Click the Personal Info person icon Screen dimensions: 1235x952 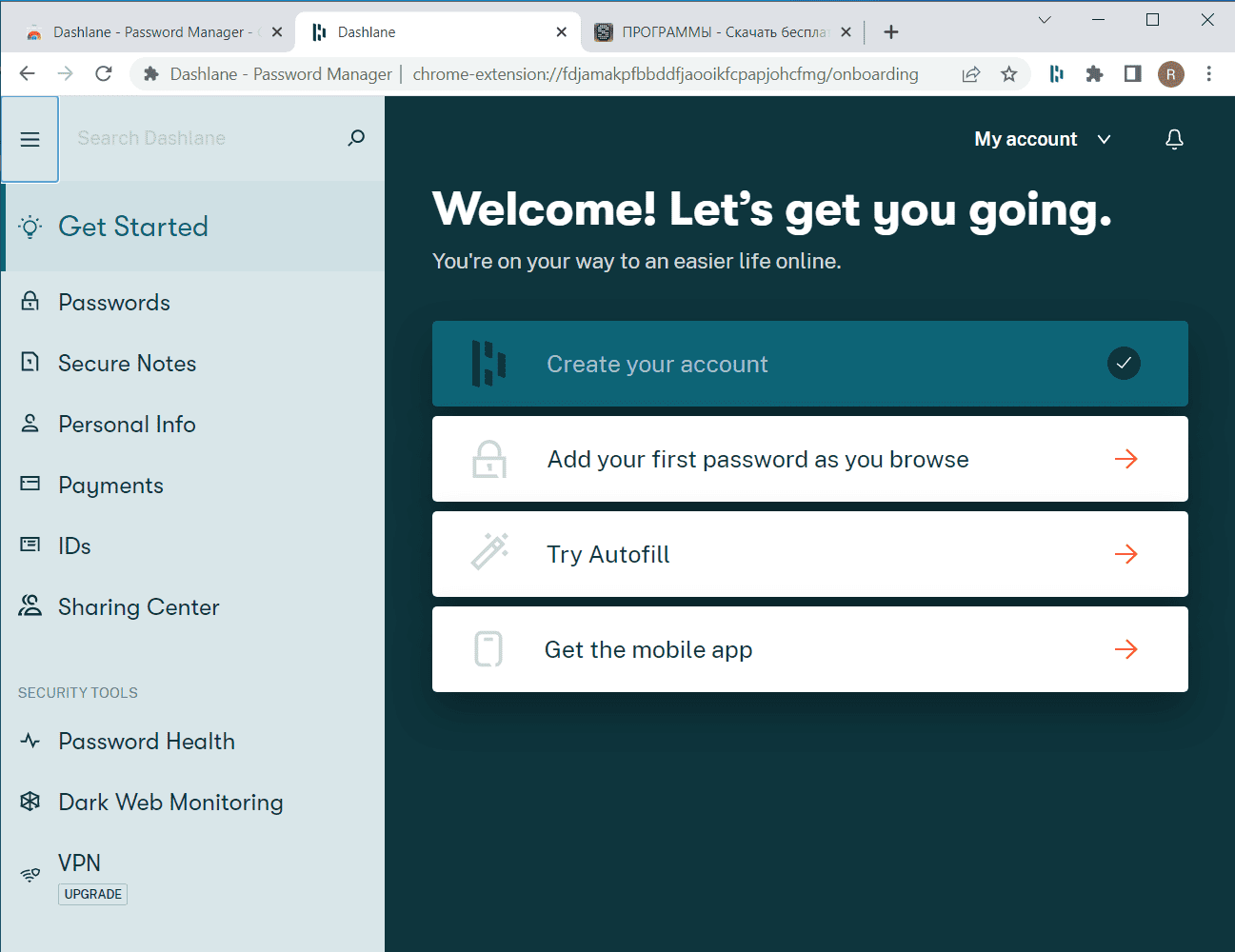tap(30, 424)
